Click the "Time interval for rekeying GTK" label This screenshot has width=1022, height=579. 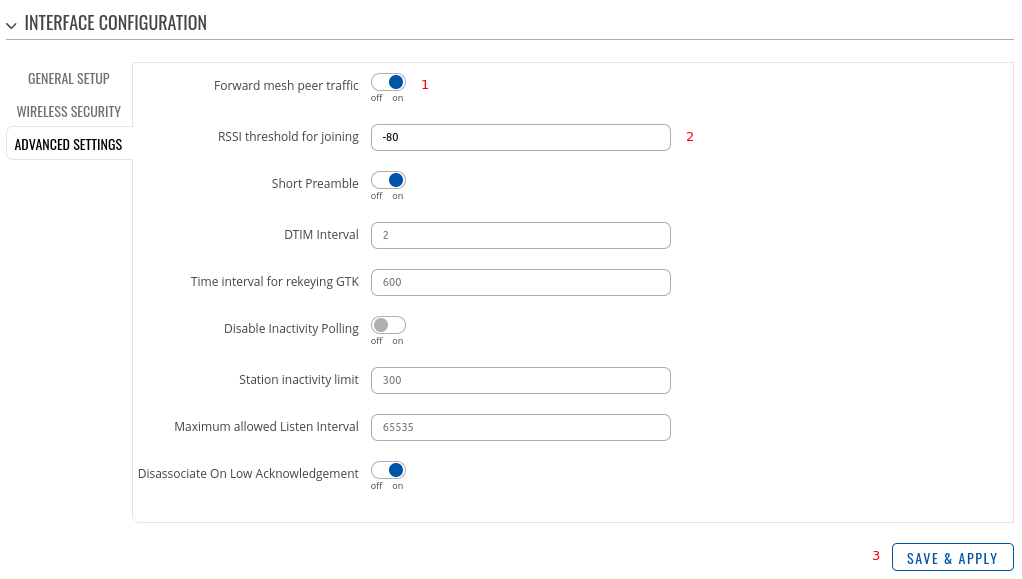(274, 281)
